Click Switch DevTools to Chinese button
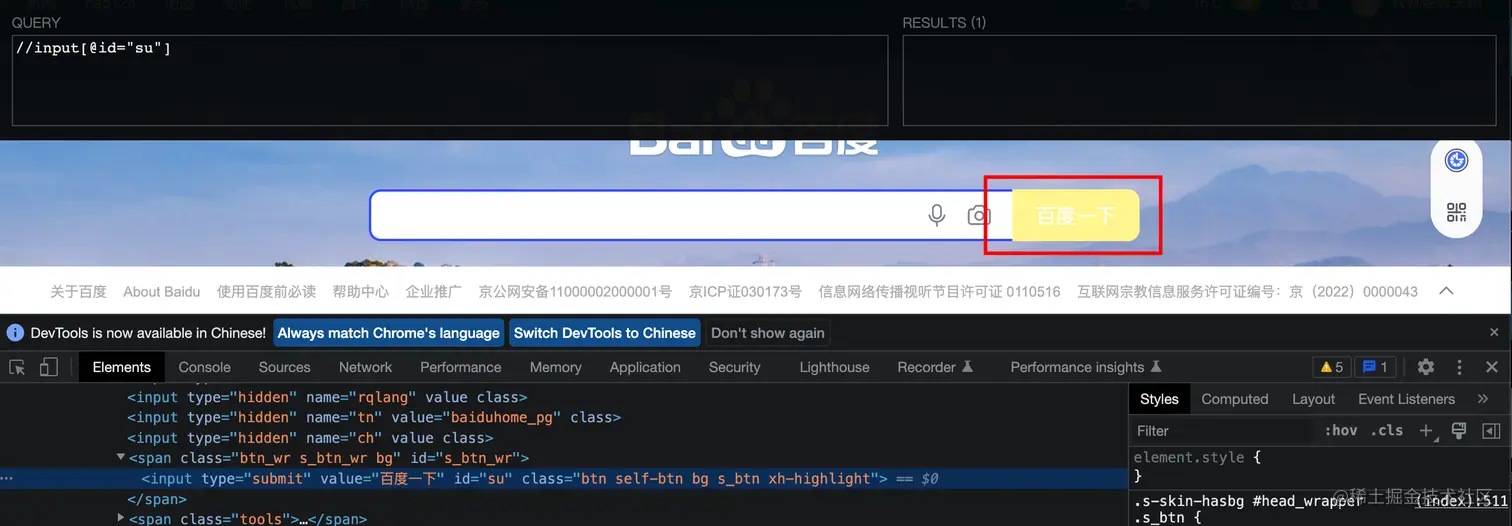1512x526 pixels. pyautogui.click(x=604, y=333)
